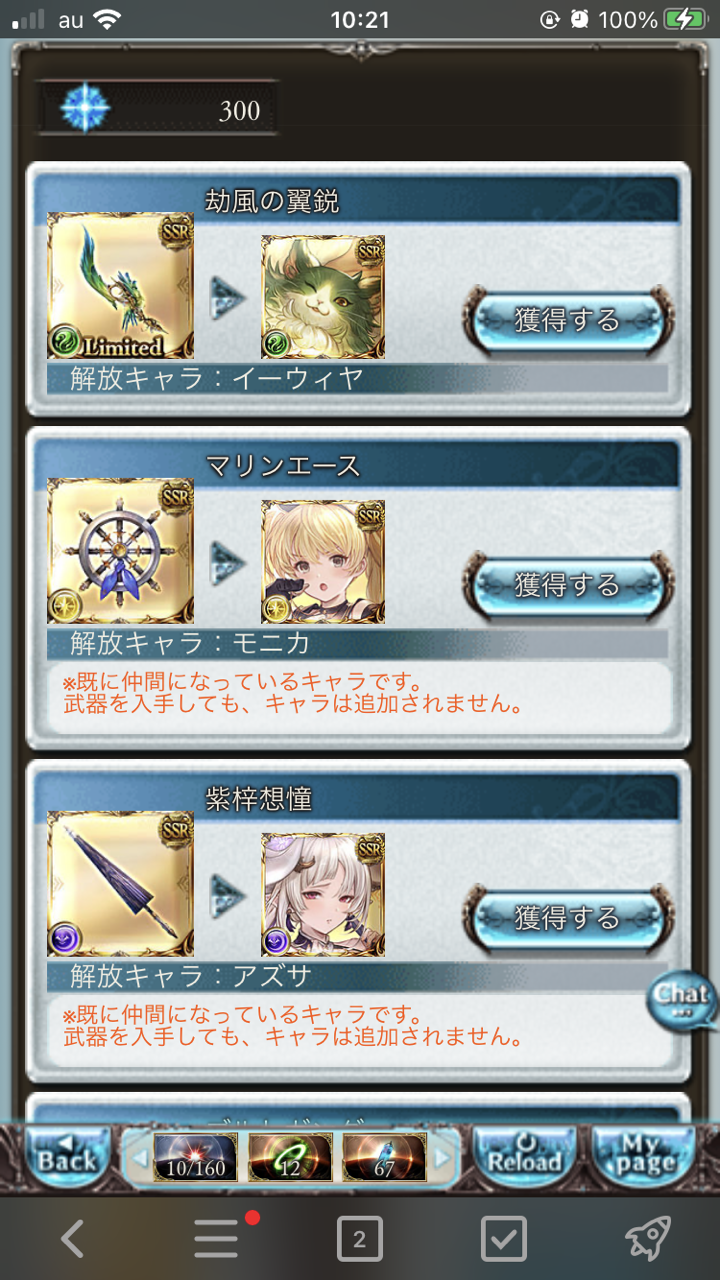The image size is (720, 1280).
Task: Tap the モニカ character portrait
Action: pos(323,563)
